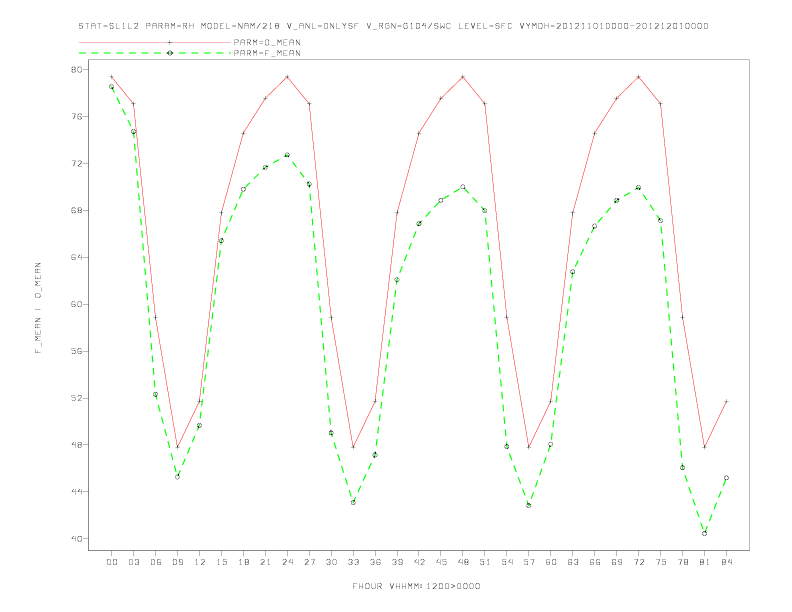Select the green F_MEAN marker at hour 48

(x=463, y=187)
